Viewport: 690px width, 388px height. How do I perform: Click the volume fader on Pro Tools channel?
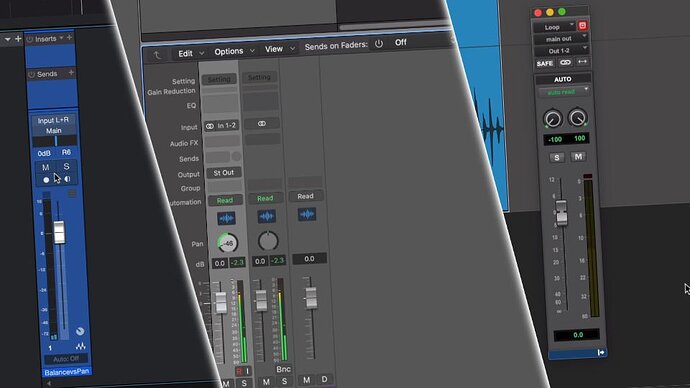(561, 212)
